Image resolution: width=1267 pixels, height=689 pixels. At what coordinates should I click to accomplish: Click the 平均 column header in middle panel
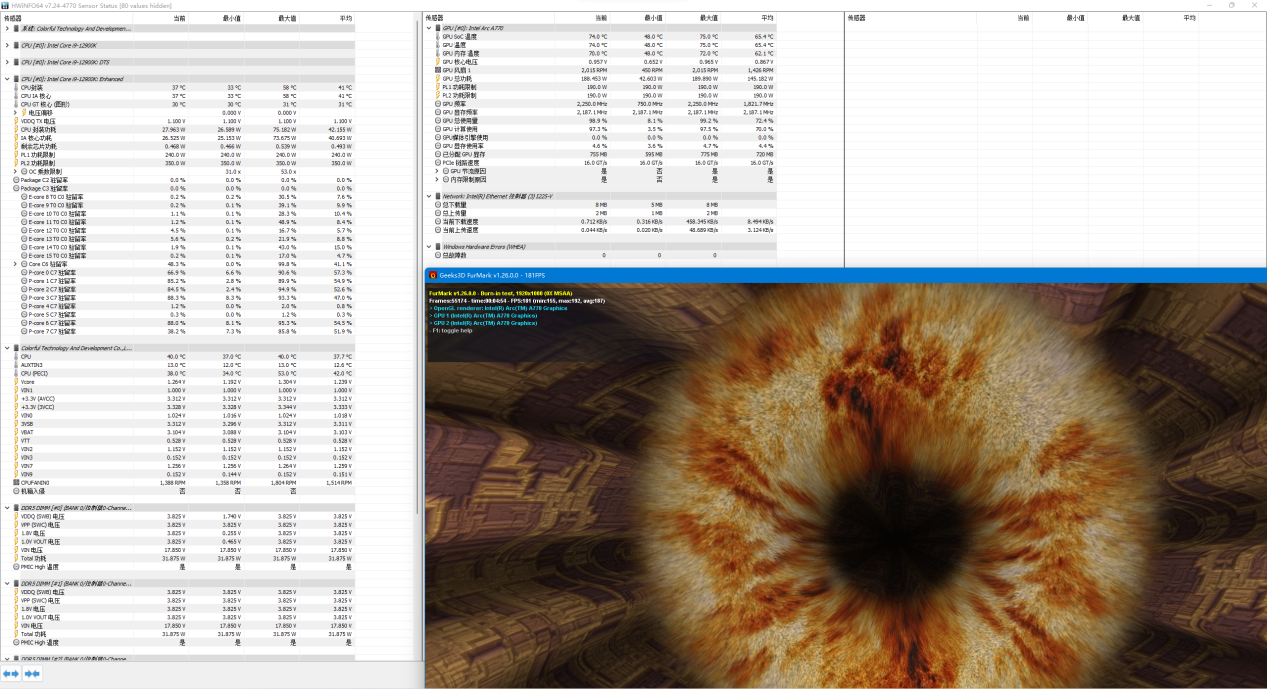click(766, 18)
